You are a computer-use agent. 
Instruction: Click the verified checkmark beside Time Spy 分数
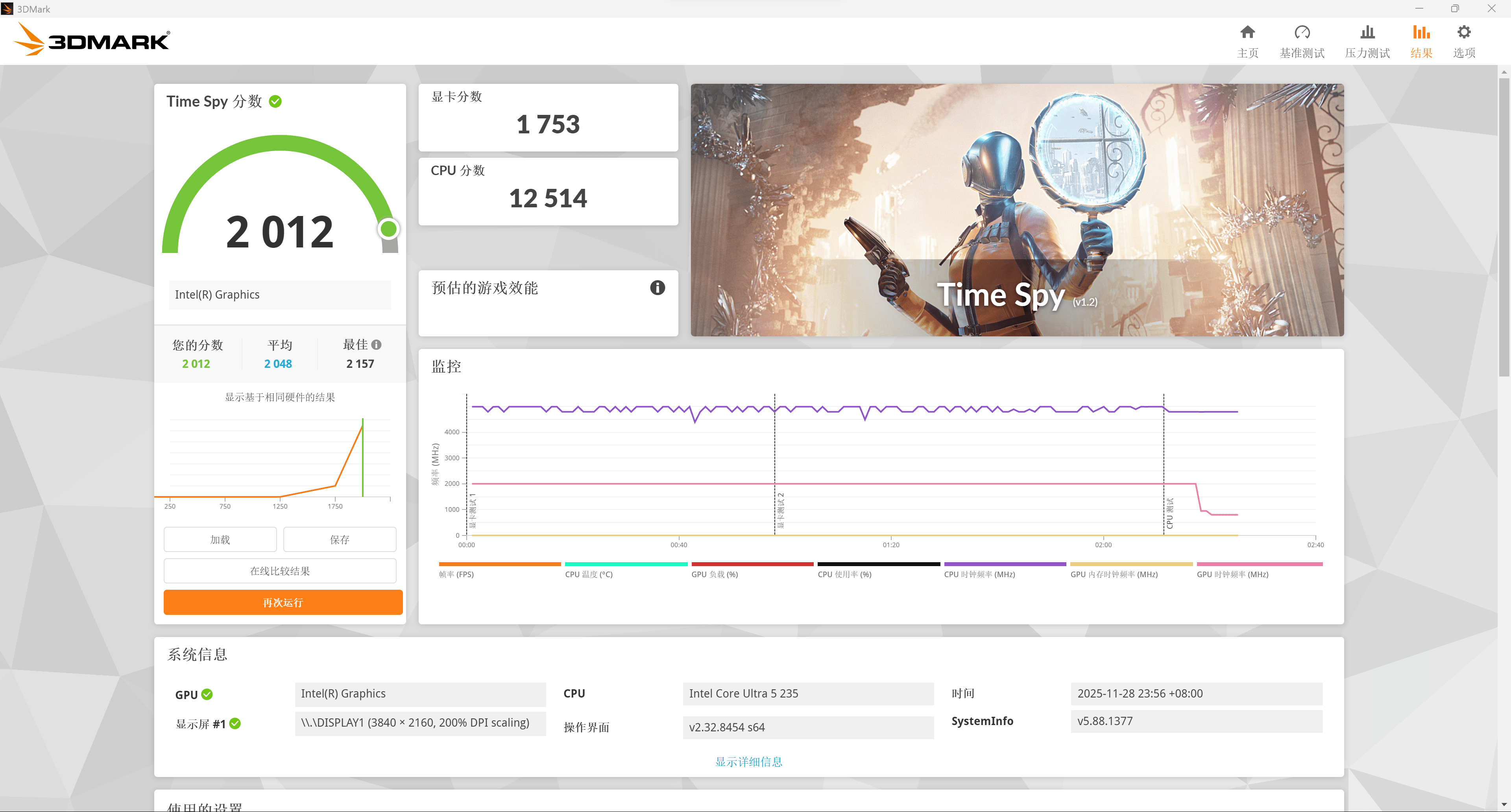[275, 101]
